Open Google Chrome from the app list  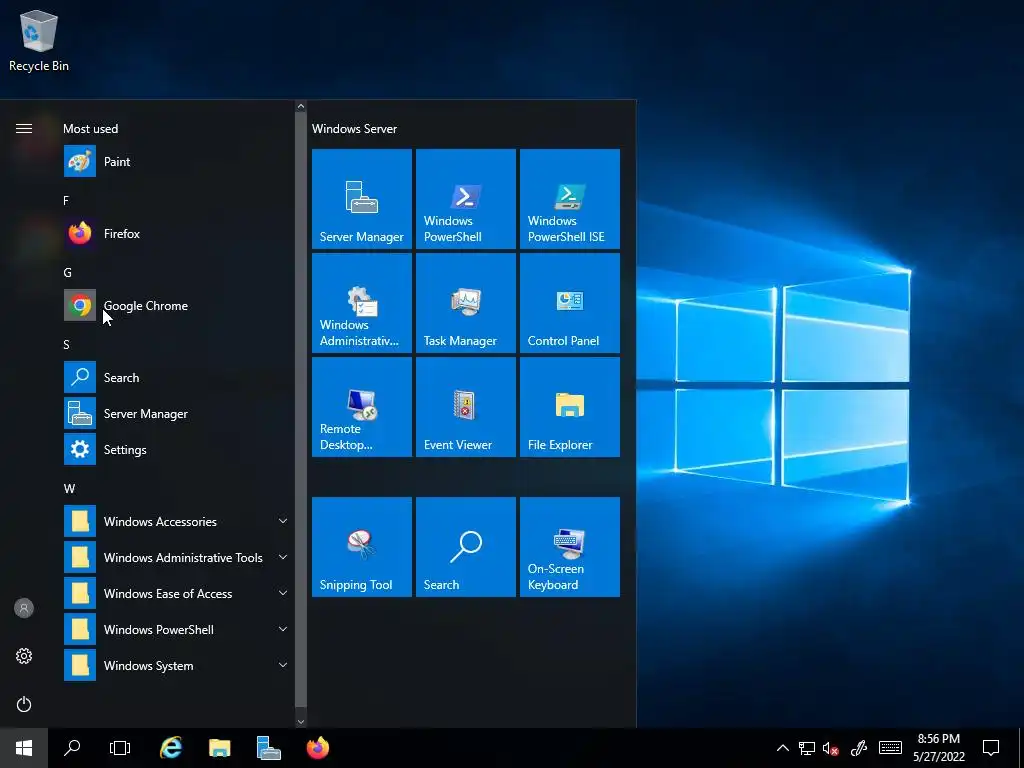[176, 305]
